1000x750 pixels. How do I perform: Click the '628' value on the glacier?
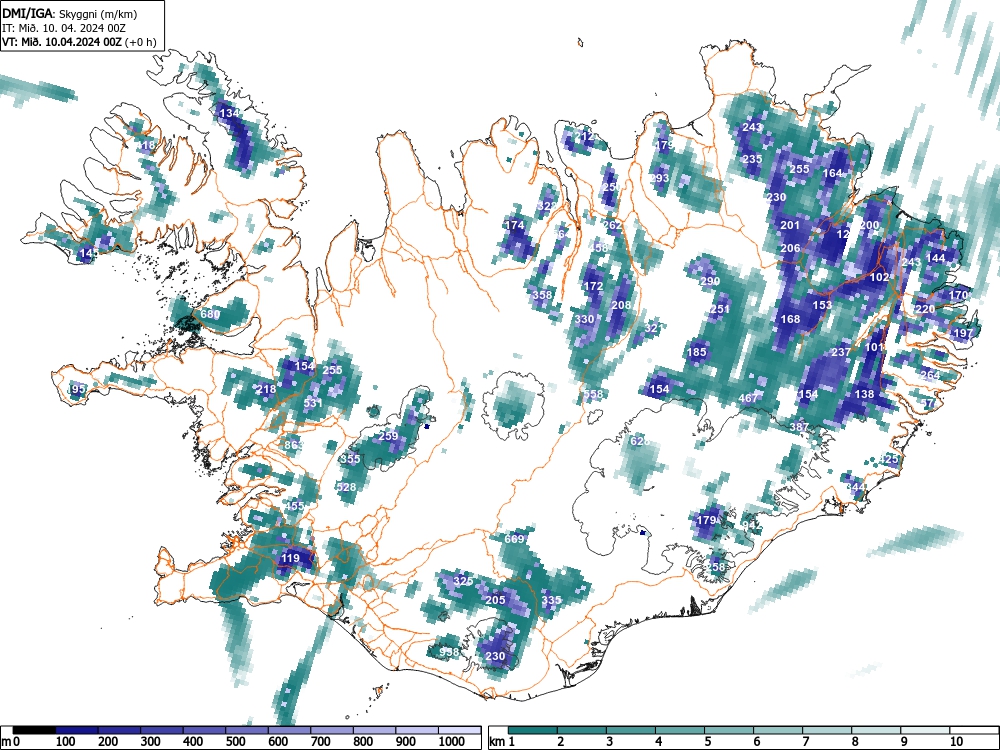639,441
